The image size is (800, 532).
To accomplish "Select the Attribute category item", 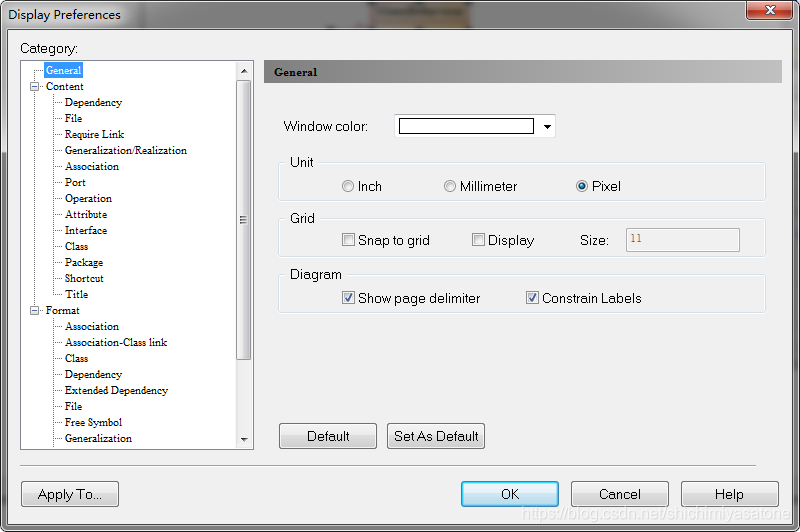I will [x=86, y=214].
